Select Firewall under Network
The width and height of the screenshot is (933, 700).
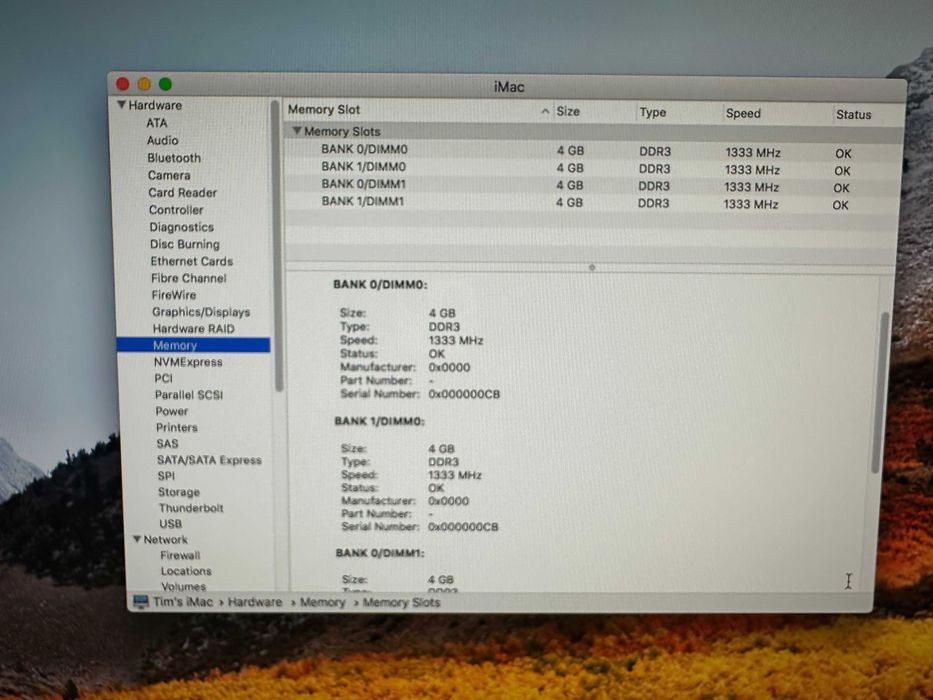(x=180, y=555)
